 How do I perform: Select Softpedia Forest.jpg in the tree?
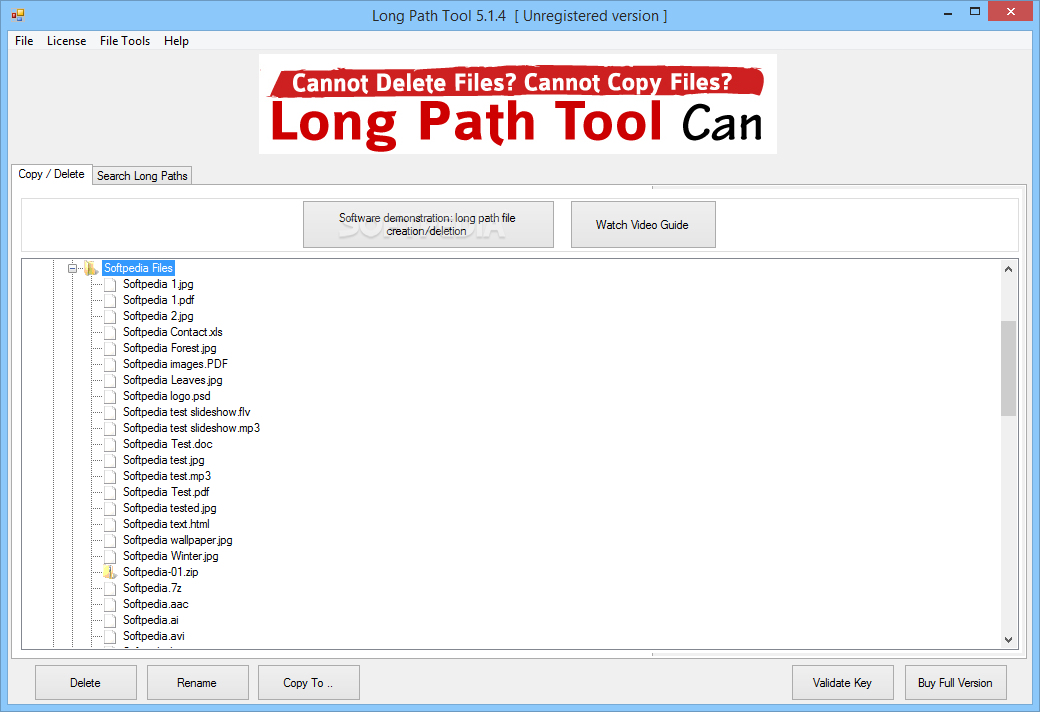tap(169, 348)
